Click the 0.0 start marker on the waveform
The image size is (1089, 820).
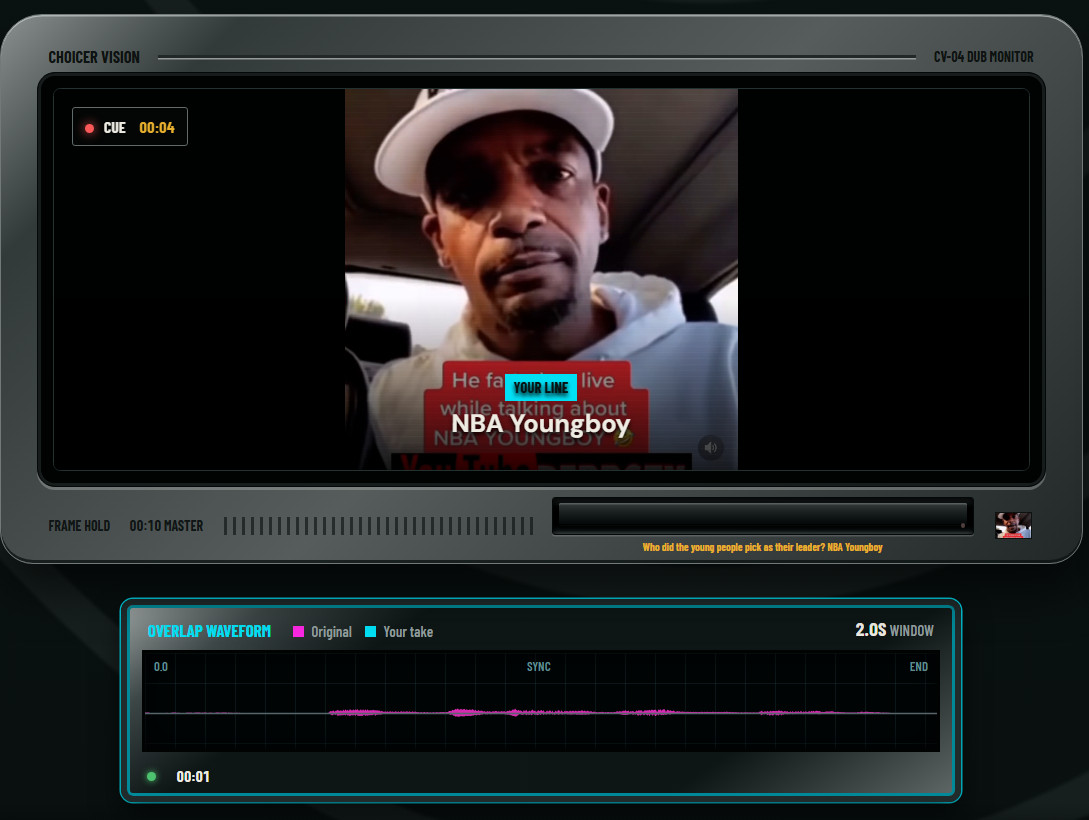point(160,667)
